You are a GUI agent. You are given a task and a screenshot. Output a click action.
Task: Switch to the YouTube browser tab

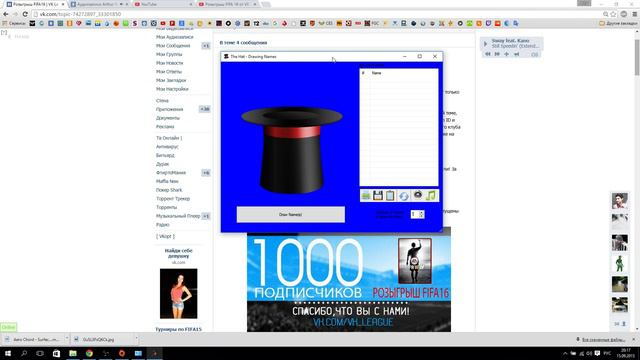pos(163,4)
